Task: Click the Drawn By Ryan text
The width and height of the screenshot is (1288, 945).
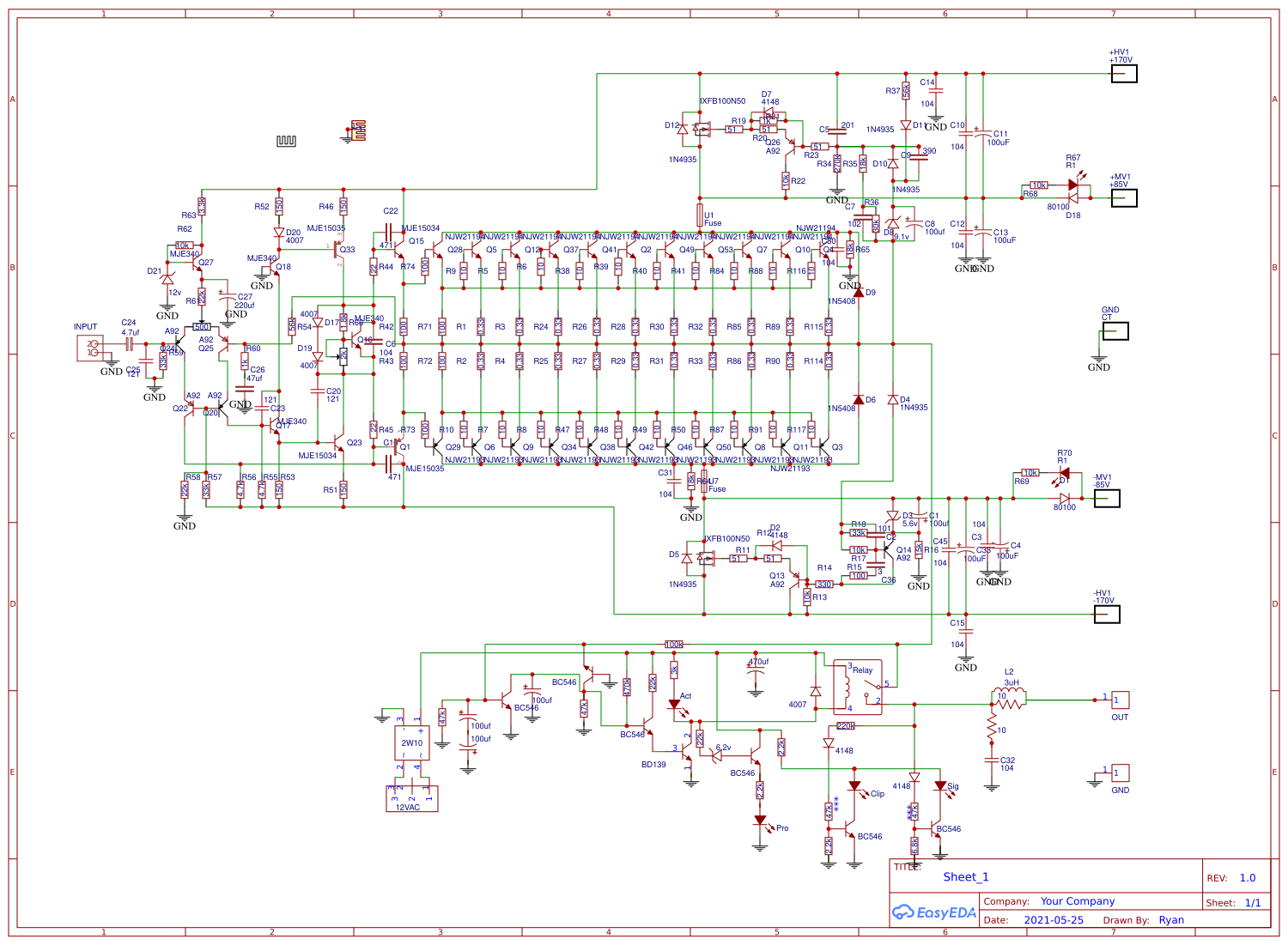Action: point(1170,919)
